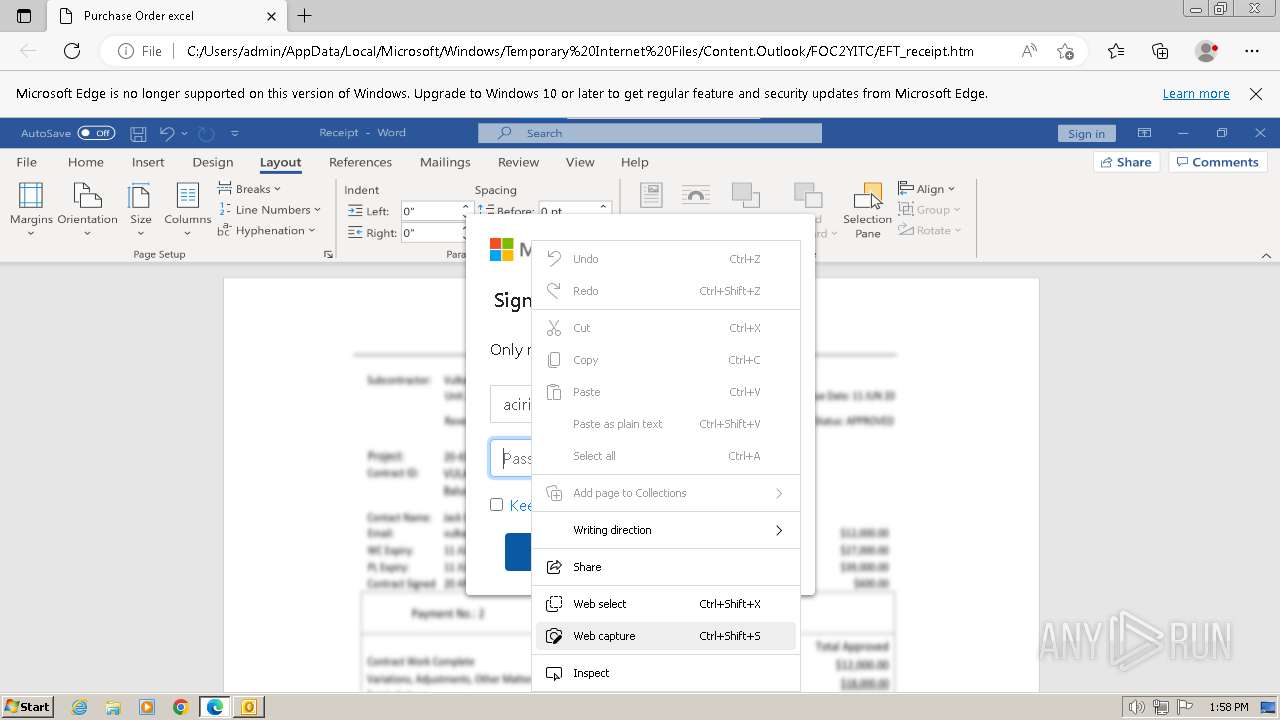Open the Size tool in Page Setup group
Screen dimensions: 1280x720
click(141, 210)
